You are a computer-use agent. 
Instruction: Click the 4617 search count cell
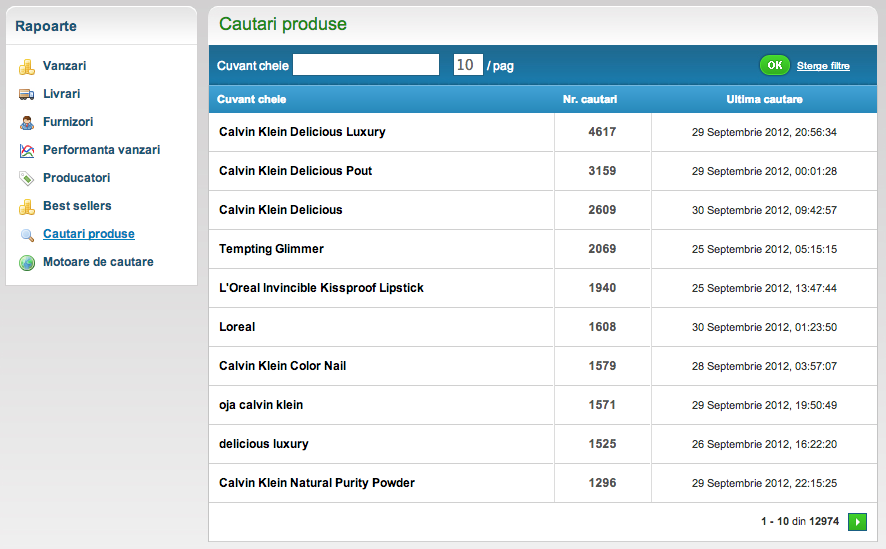(x=602, y=132)
